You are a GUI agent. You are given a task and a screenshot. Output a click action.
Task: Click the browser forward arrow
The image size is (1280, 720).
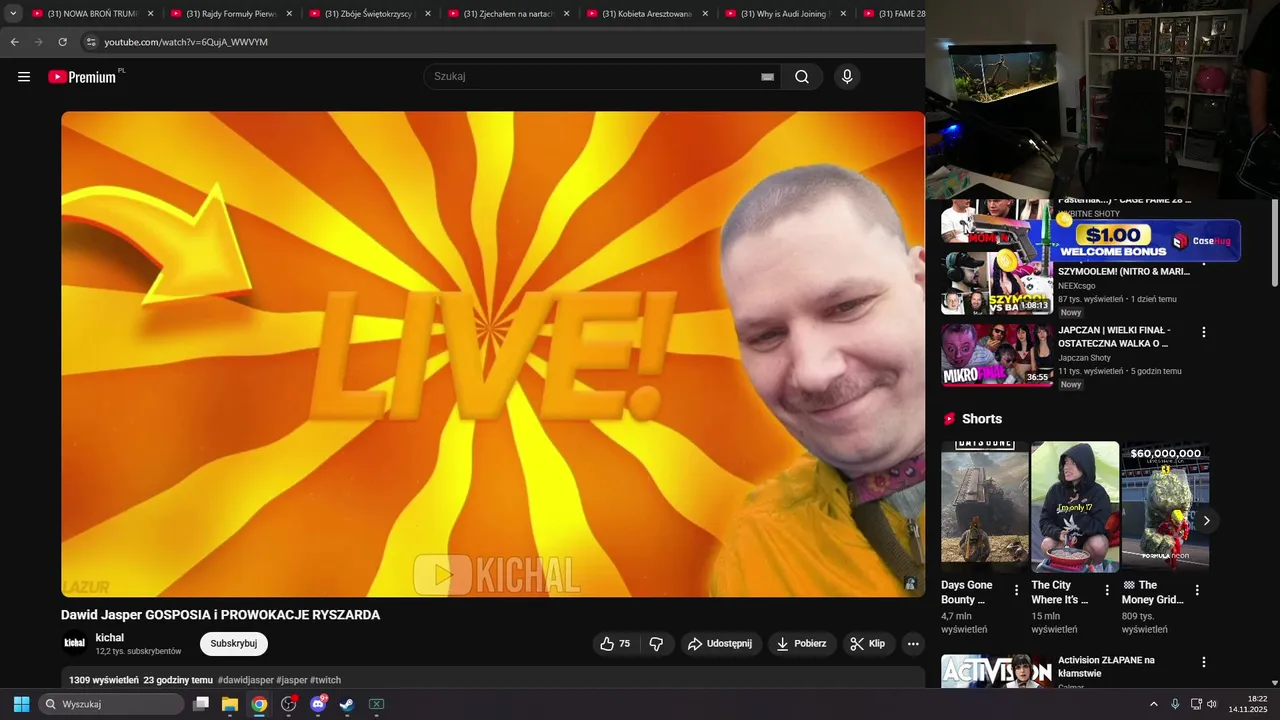pyautogui.click(x=39, y=42)
